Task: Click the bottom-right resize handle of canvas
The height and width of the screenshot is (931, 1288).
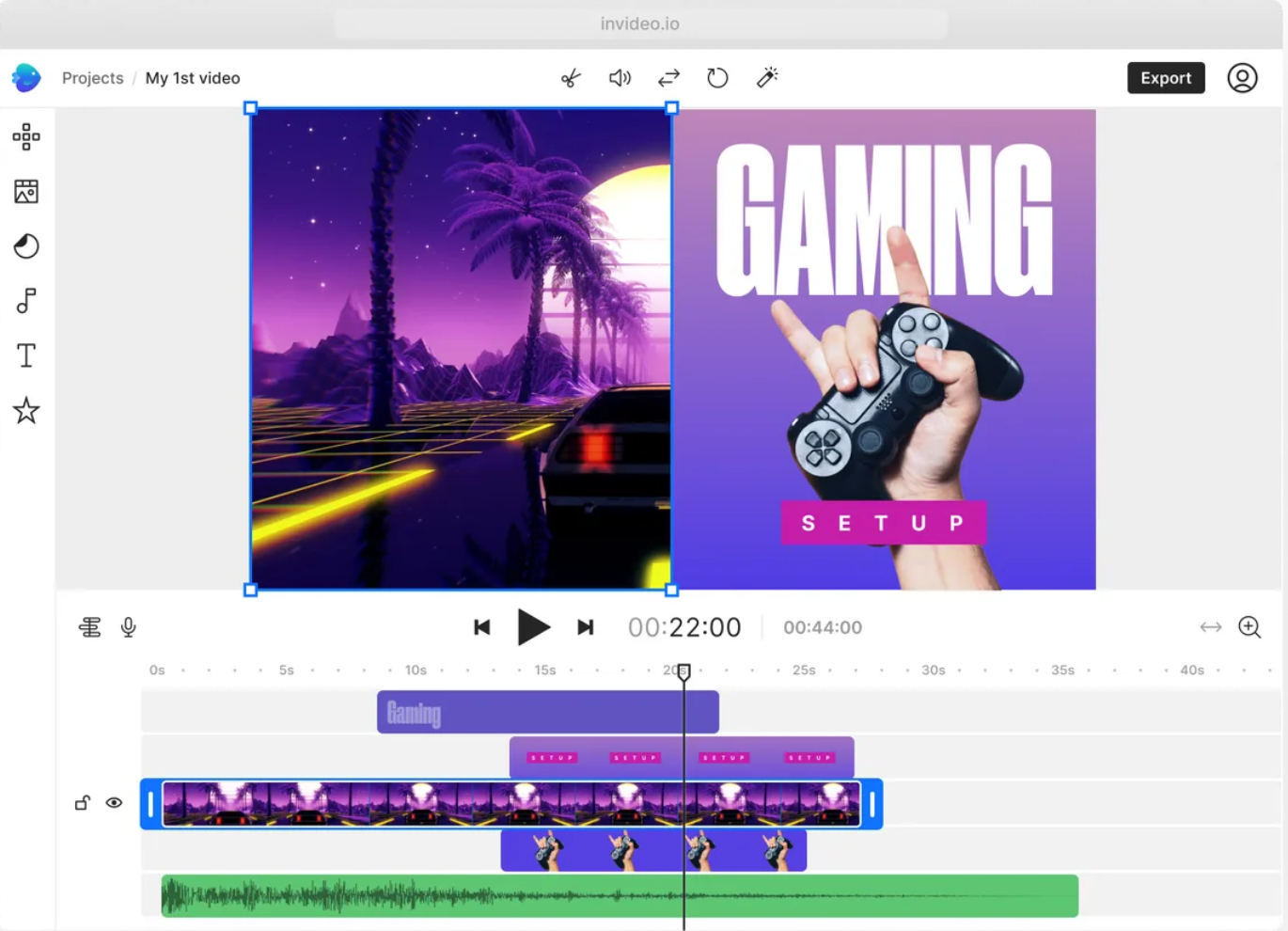Action: click(671, 590)
